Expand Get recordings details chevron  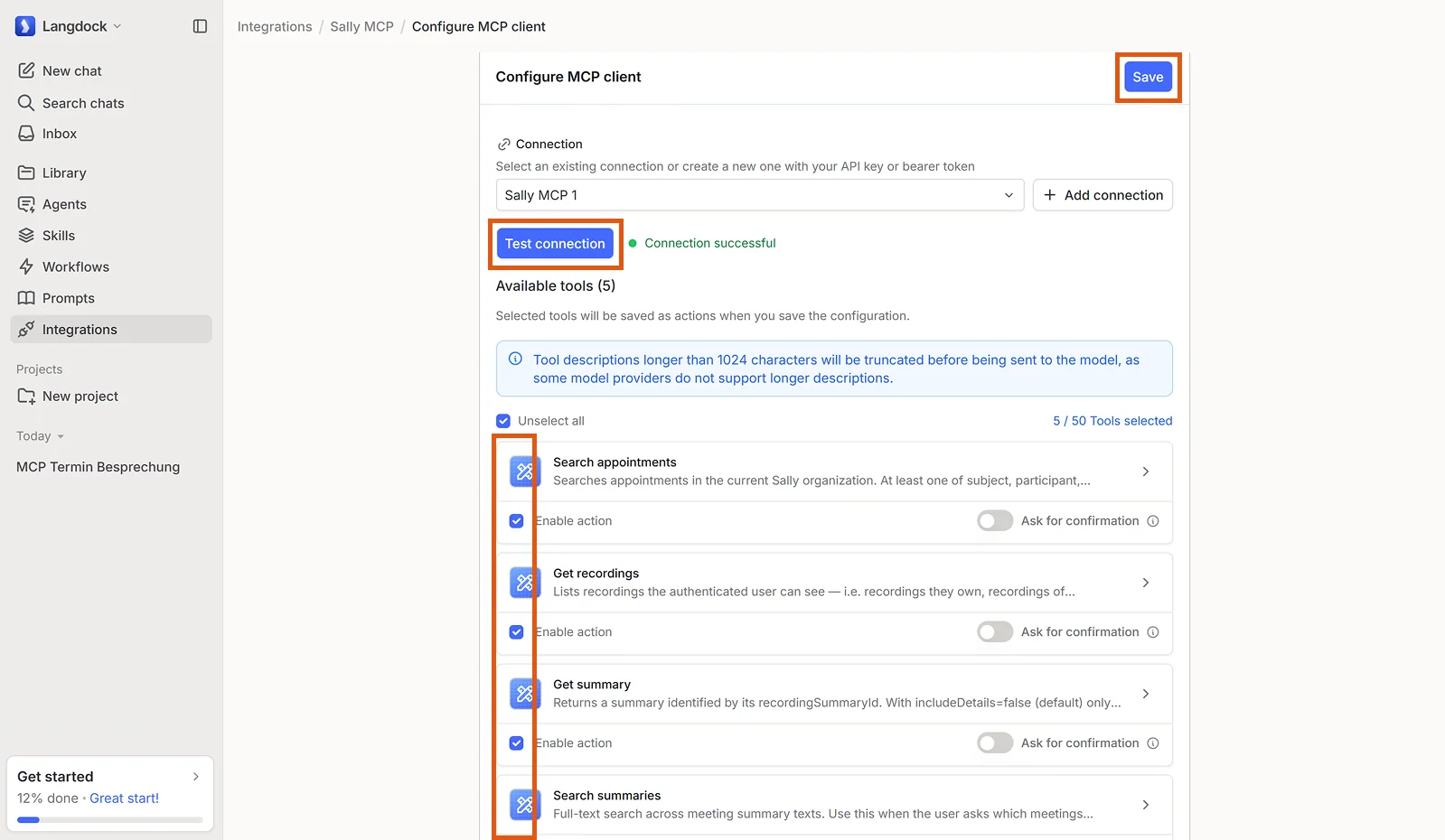1145,583
